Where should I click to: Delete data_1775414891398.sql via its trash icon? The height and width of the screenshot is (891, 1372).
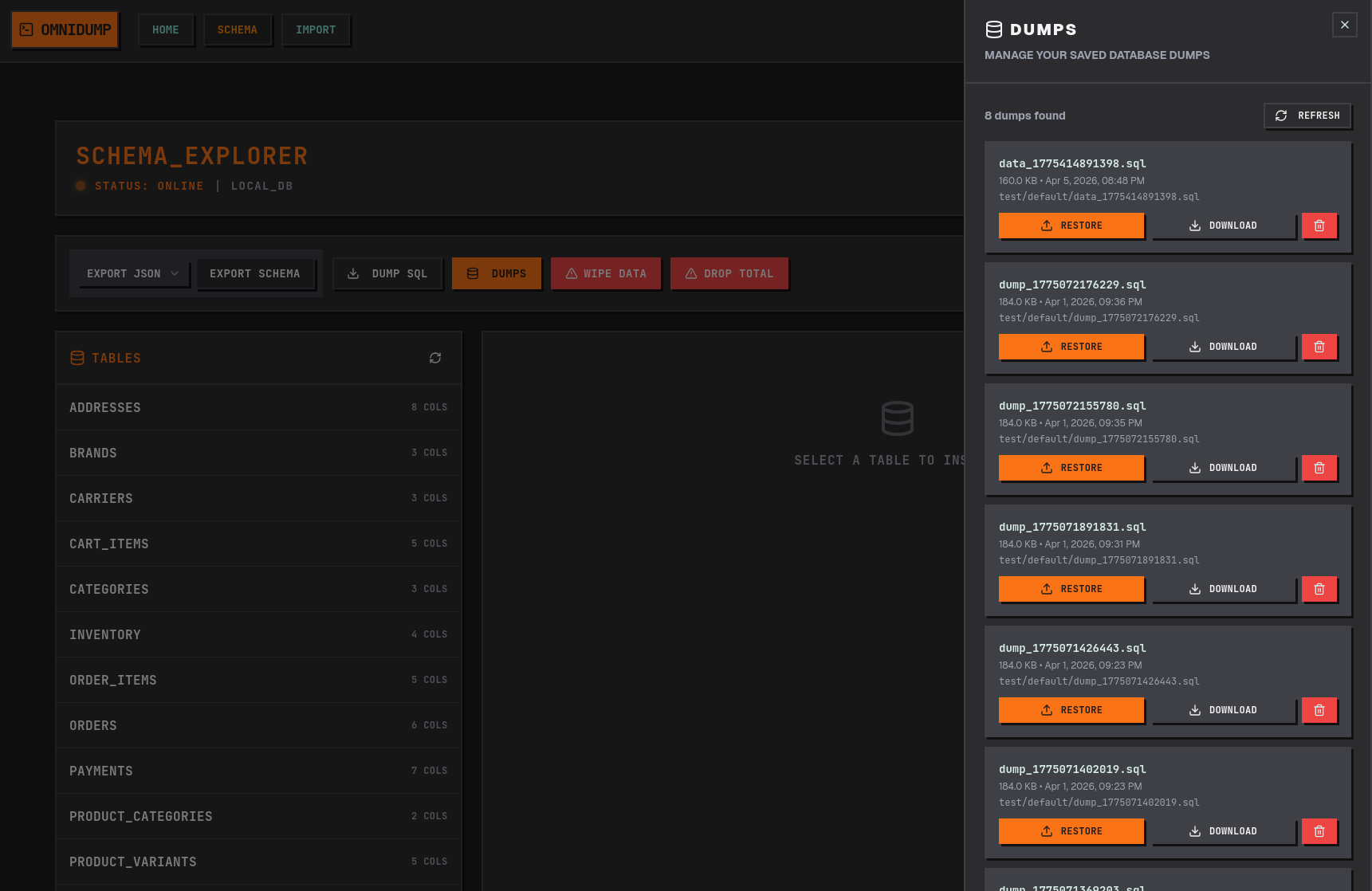point(1319,226)
